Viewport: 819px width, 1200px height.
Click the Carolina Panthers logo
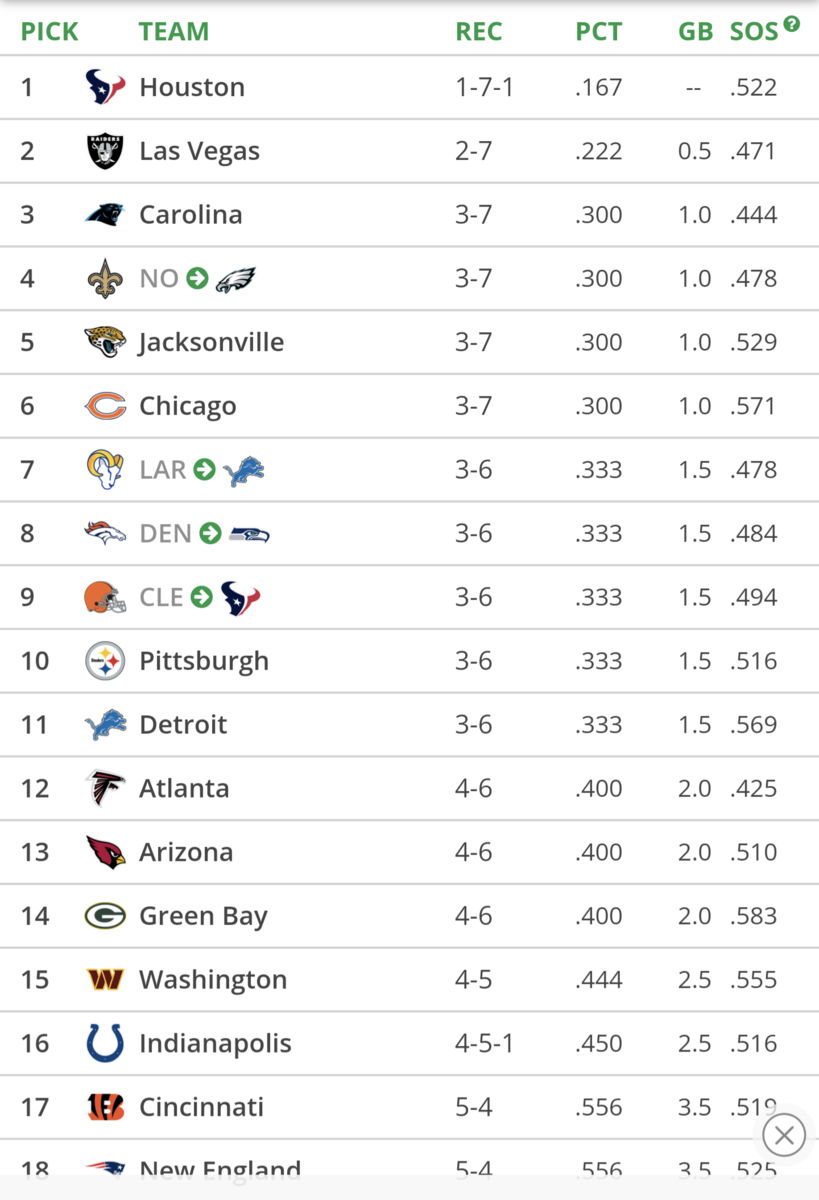pyautogui.click(x=105, y=215)
